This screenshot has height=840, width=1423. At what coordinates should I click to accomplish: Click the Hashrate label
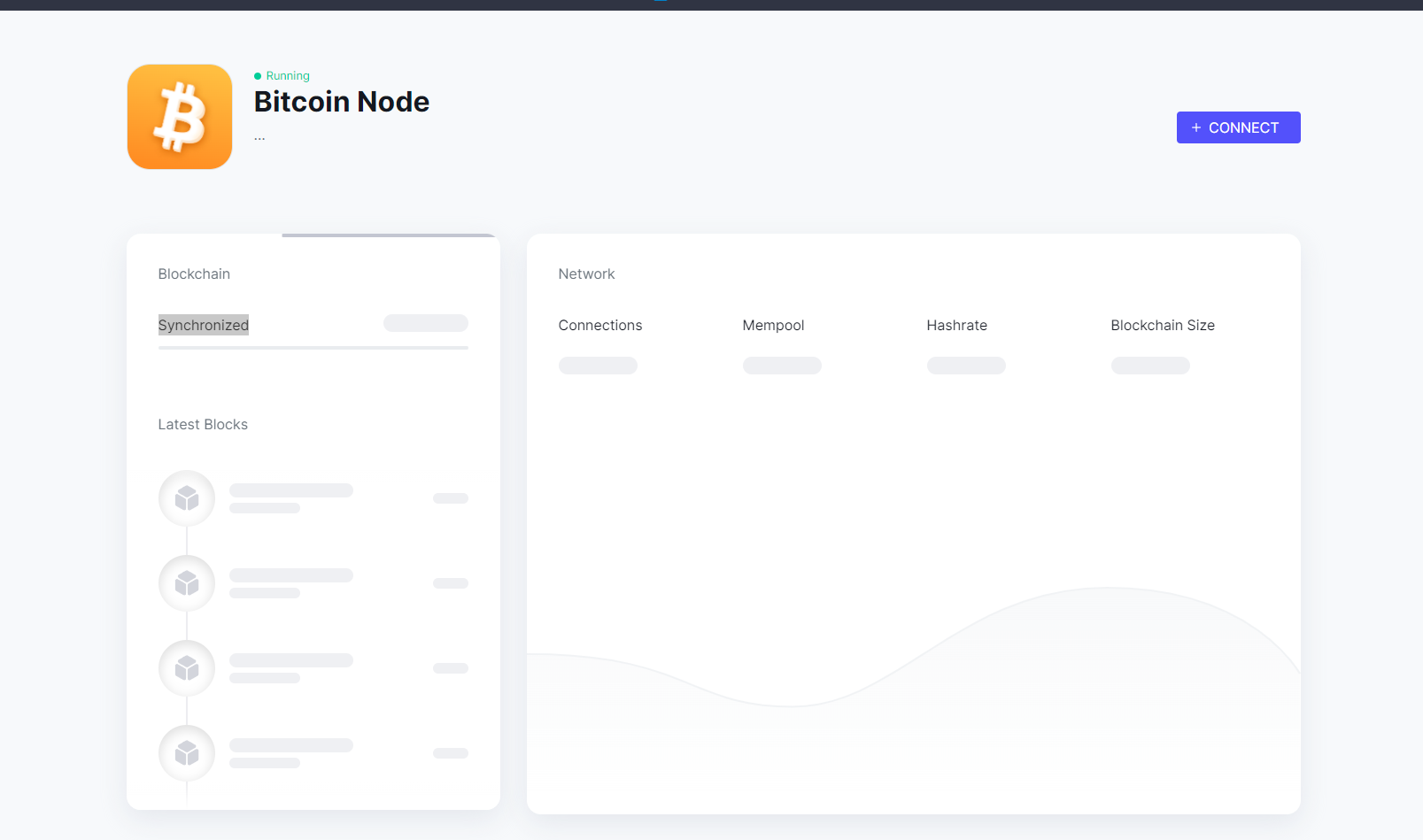[956, 326]
